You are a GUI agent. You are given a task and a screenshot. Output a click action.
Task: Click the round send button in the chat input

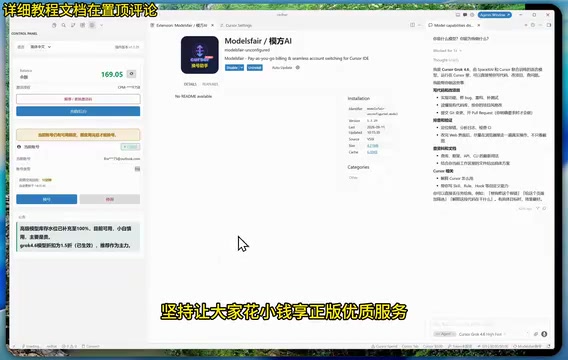click(544, 334)
